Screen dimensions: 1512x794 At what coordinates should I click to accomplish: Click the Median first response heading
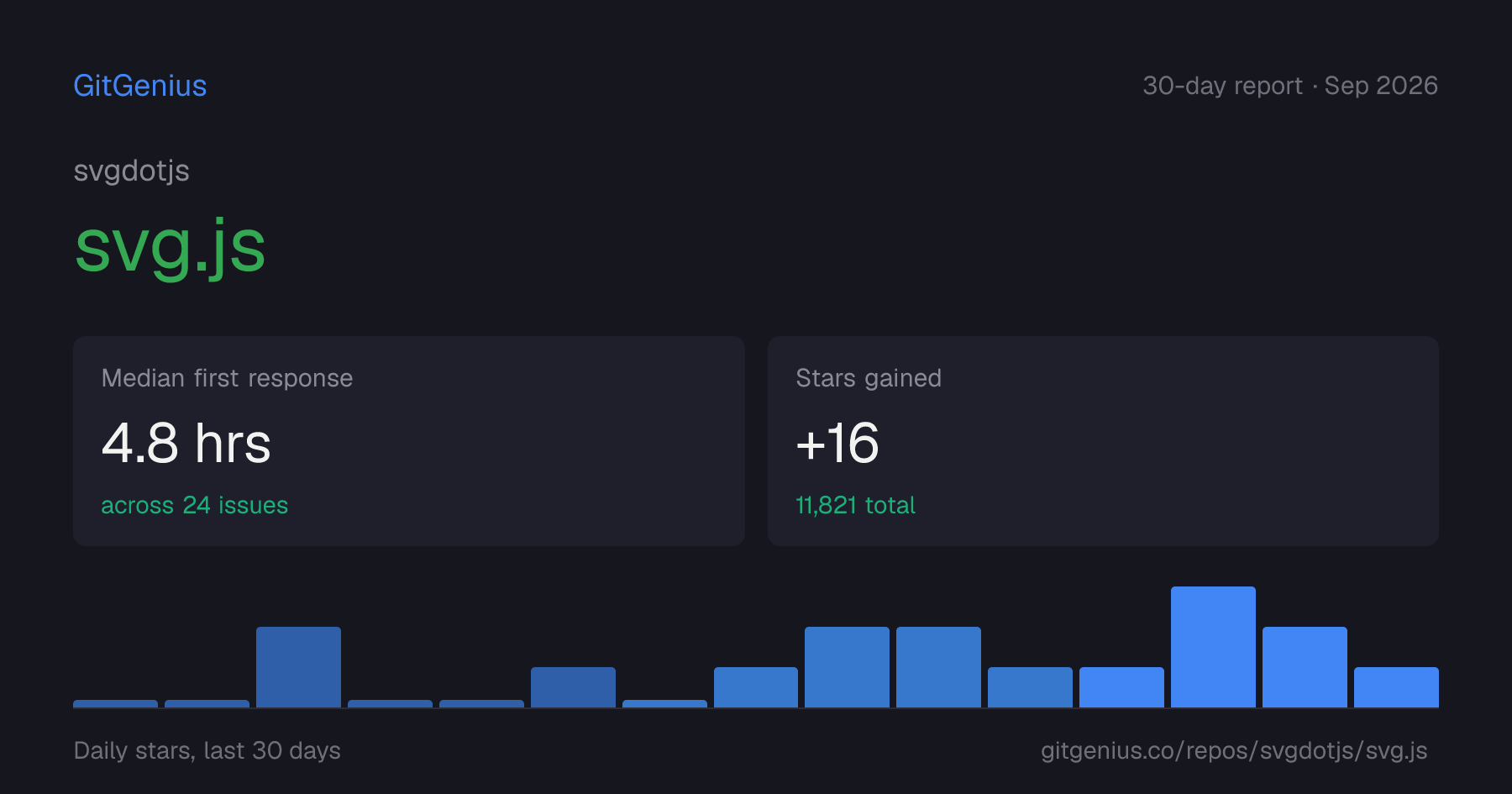[227, 378]
